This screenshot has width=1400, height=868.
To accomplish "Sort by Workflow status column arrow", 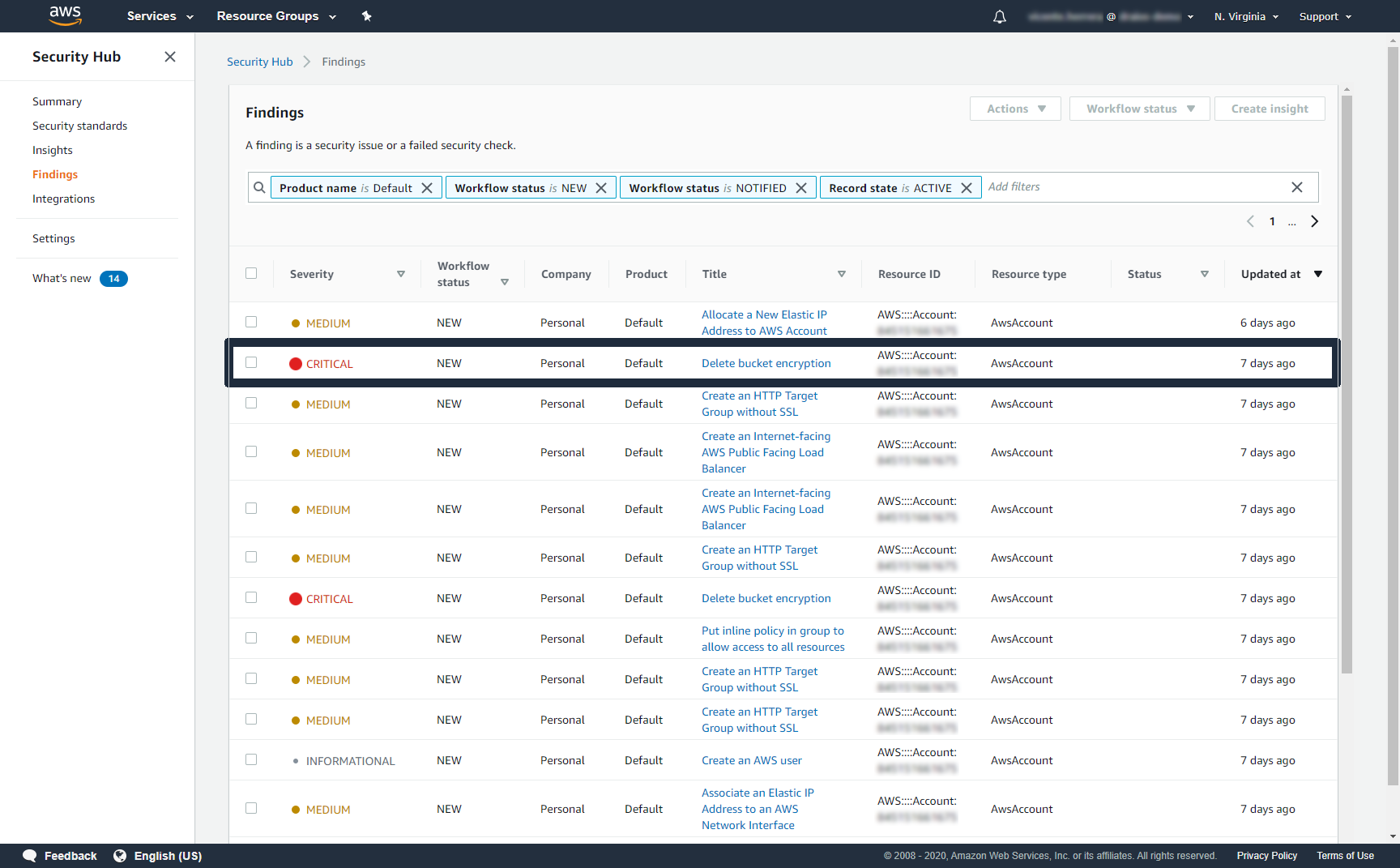I will (505, 282).
